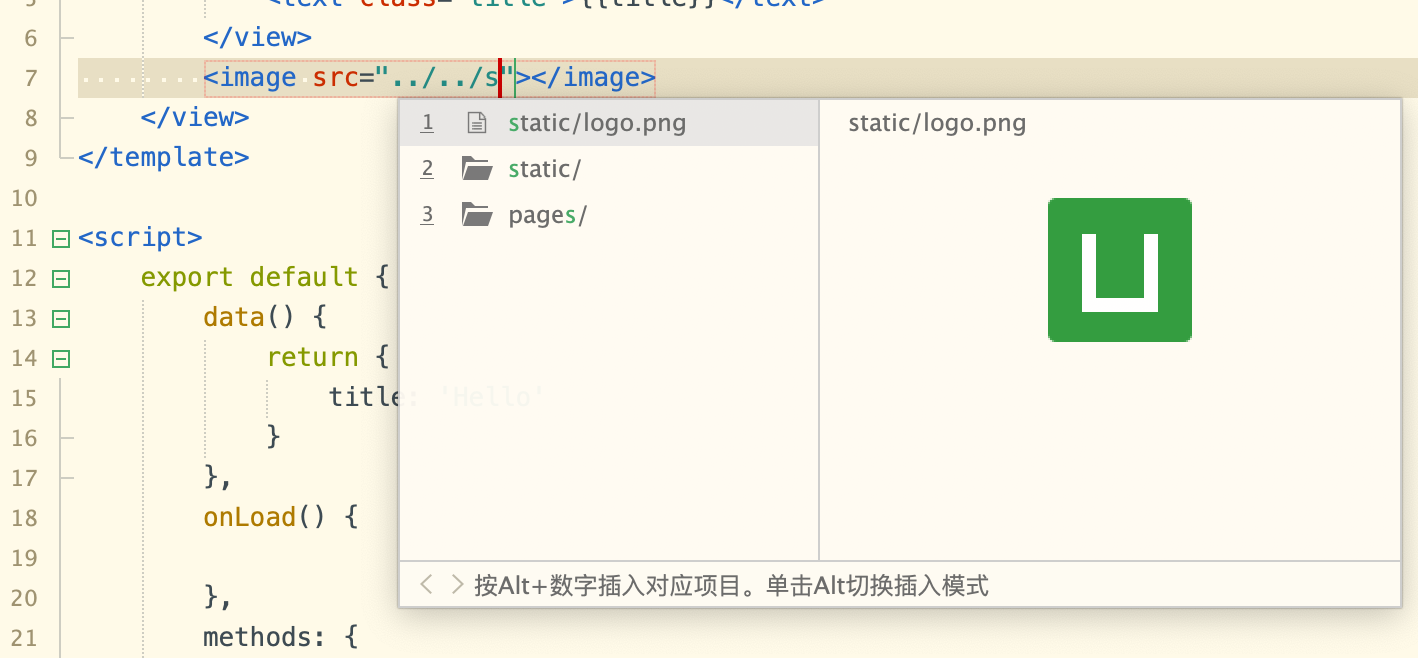Collapse the script block on line 11
This screenshot has height=658, width=1418.
coord(60,239)
